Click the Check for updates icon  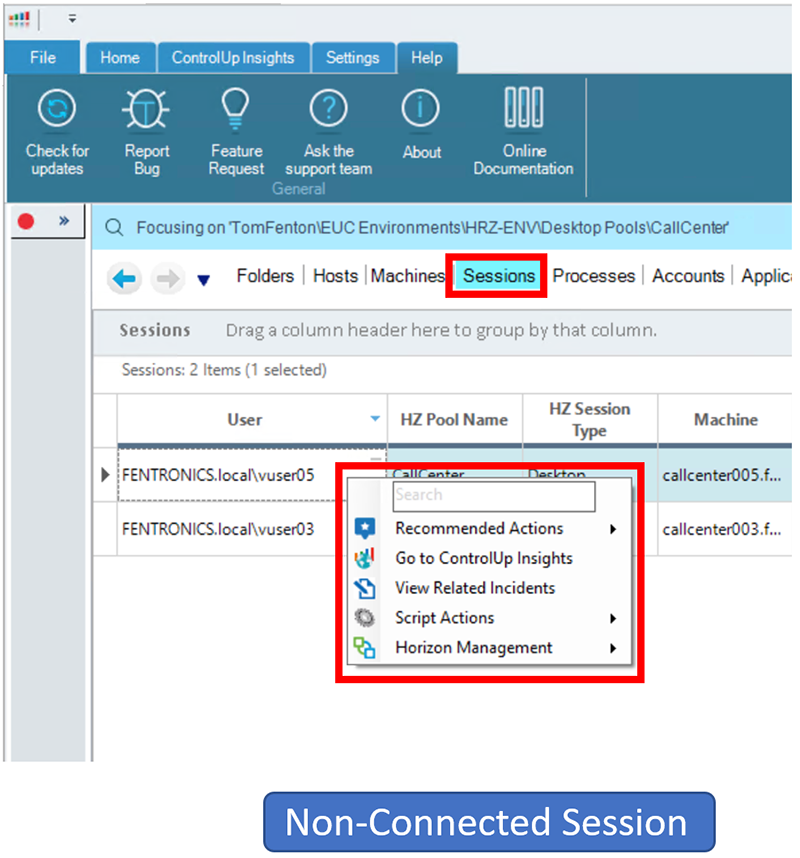(57, 109)
